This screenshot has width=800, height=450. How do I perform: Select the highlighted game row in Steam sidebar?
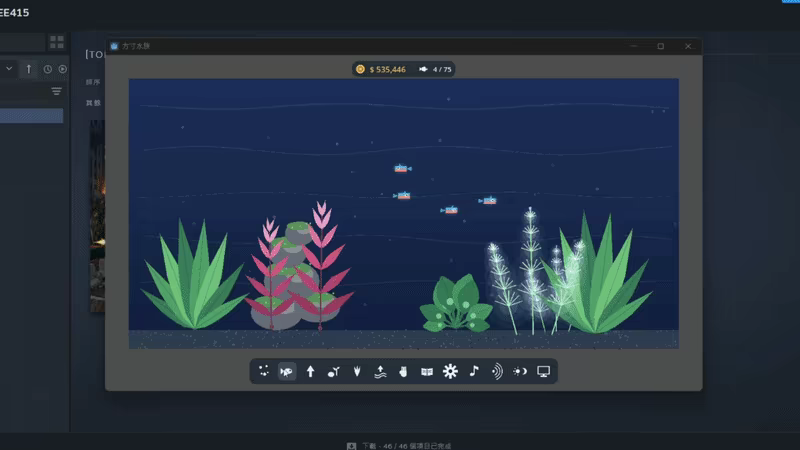[32, 115]
